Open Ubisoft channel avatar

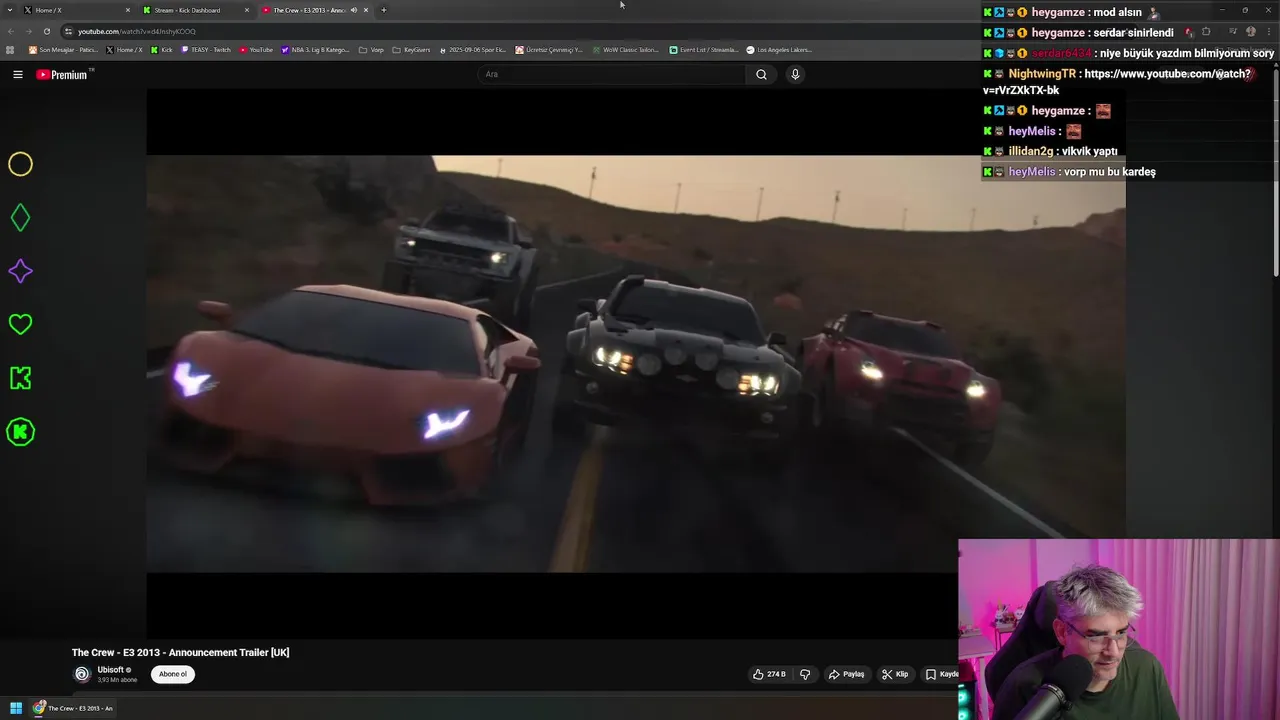click(82, 674)
